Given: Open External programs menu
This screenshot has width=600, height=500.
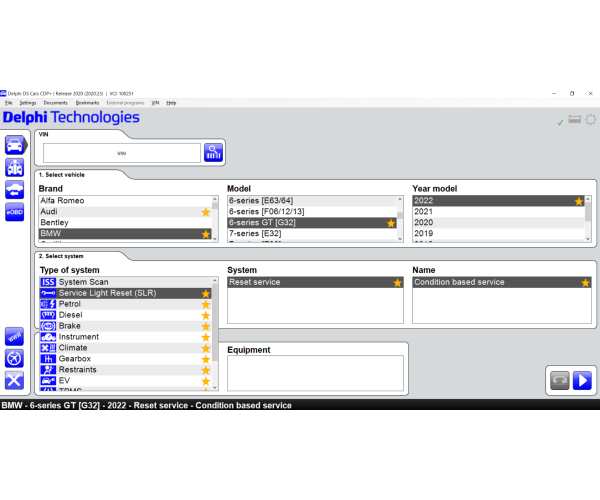Looking at the screenshot, I should point(125,103).
